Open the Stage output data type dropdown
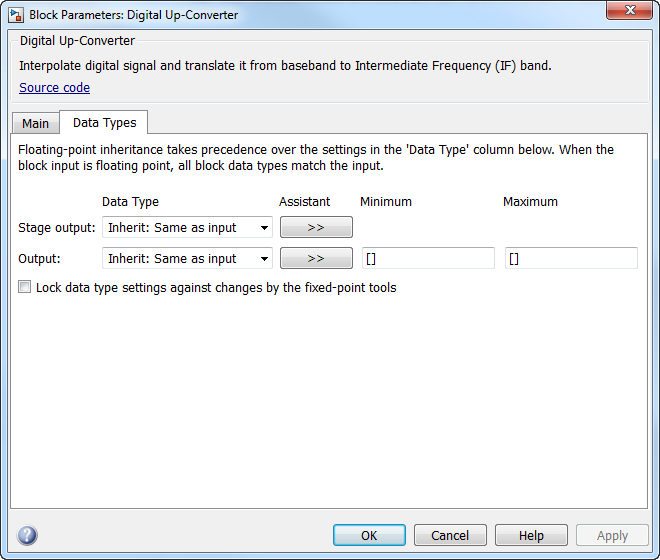The image size is (660, 560). [x=187, y=227]
